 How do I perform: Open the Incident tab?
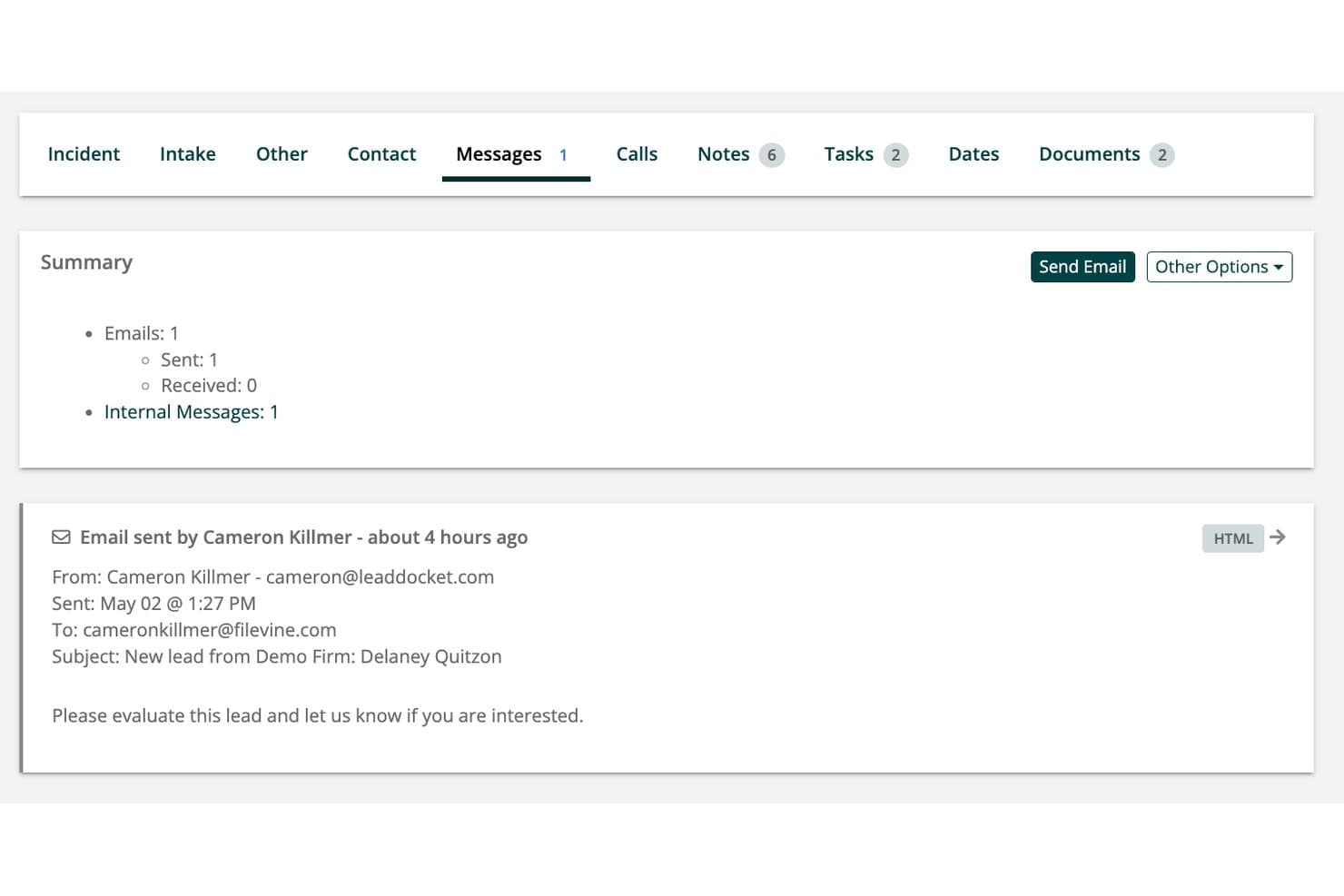(84, 154)
